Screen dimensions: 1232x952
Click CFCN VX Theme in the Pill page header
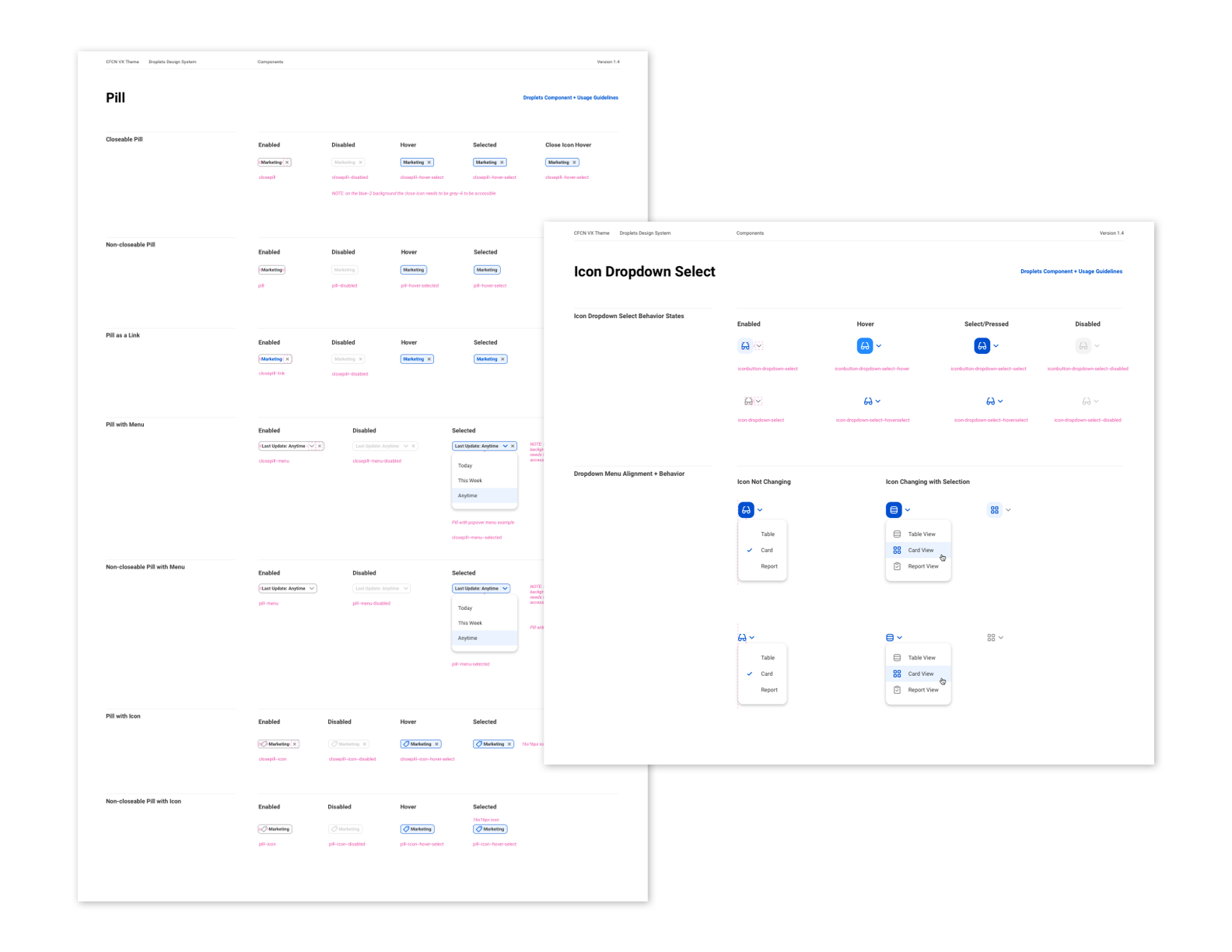click(x=123, y=61)
